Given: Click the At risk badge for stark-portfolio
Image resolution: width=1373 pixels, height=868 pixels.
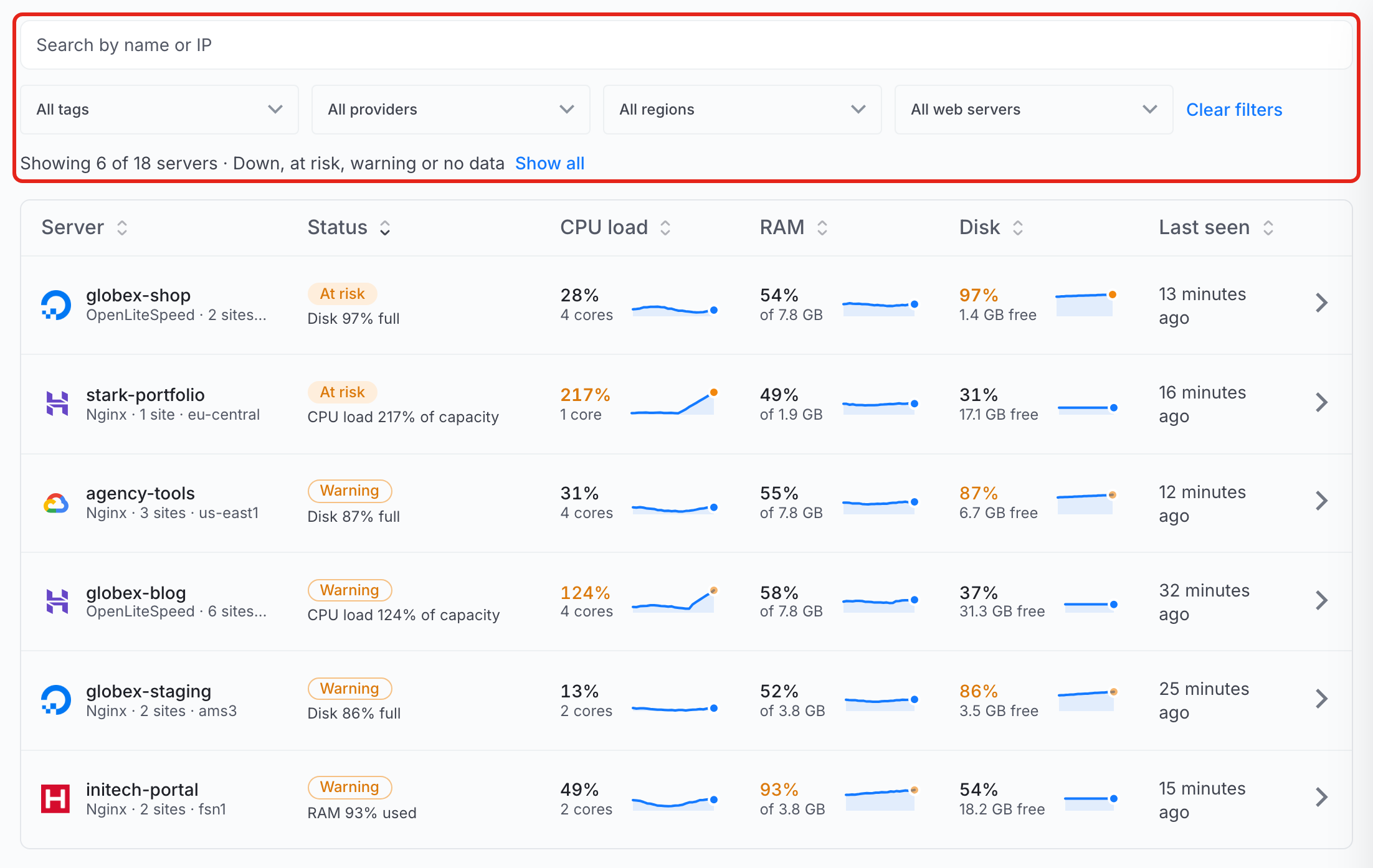Looking at the screenshot, I should click(343, 392).
